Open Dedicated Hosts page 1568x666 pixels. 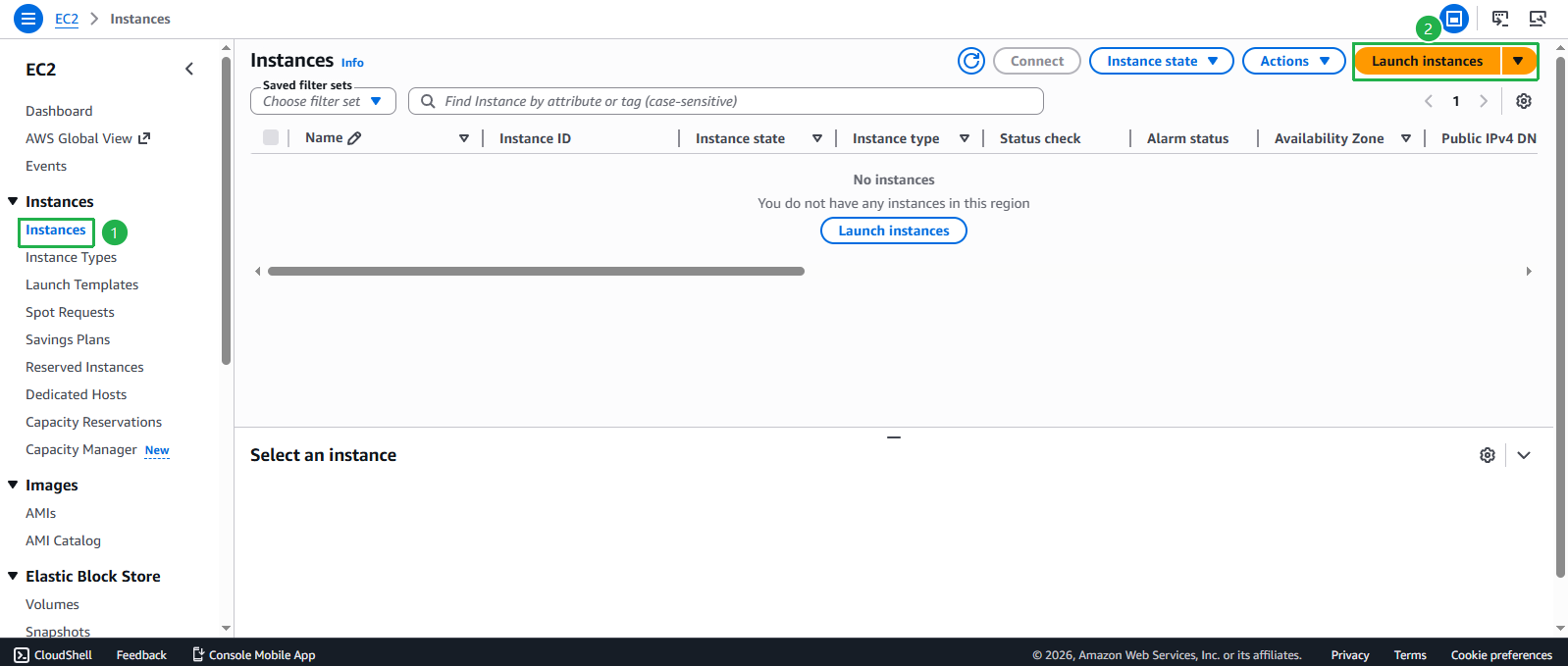click(x=76, y=394)
